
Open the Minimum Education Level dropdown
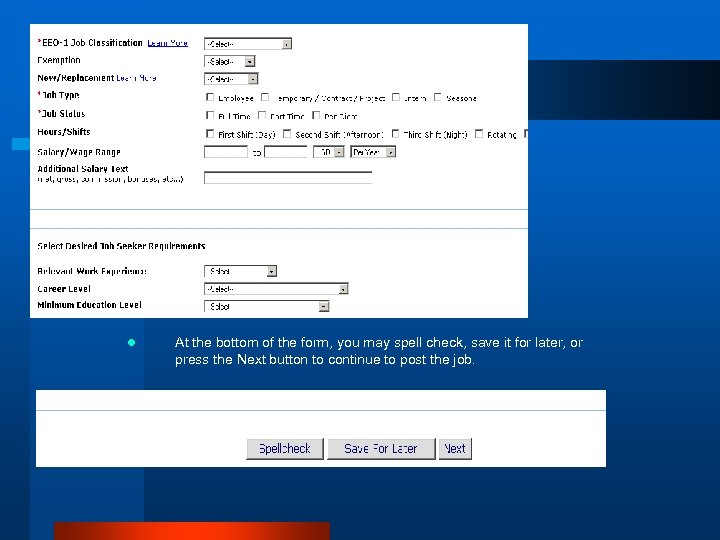(x=266, y=306)
